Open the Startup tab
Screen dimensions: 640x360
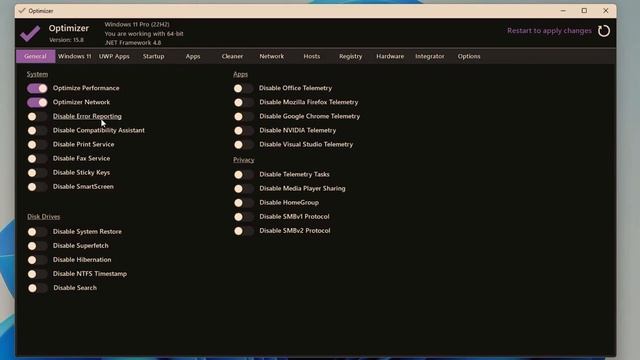tap(153, 56)
